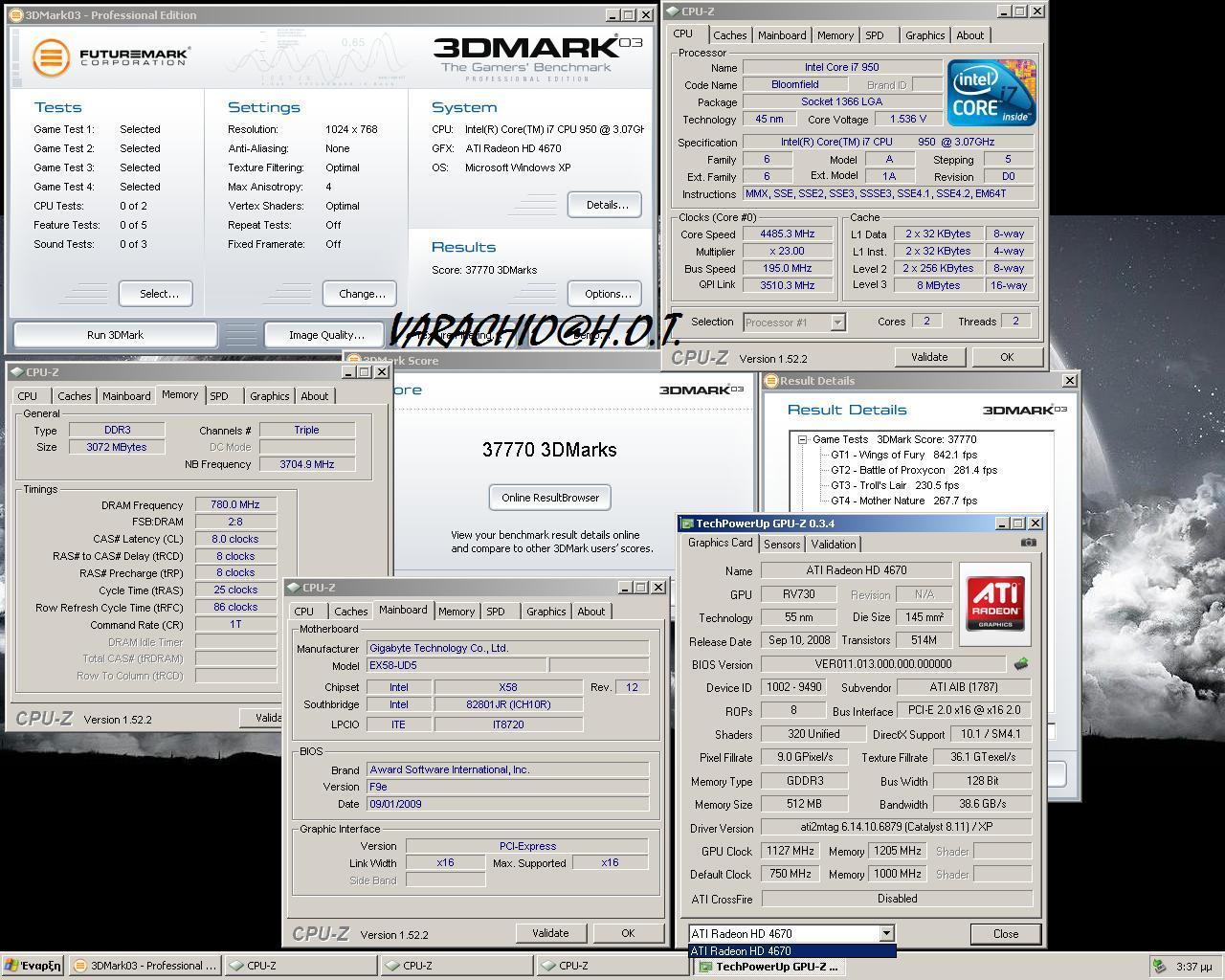
Task: Select GT3 - Troll's Lair result row
Action: pos(895,485)
